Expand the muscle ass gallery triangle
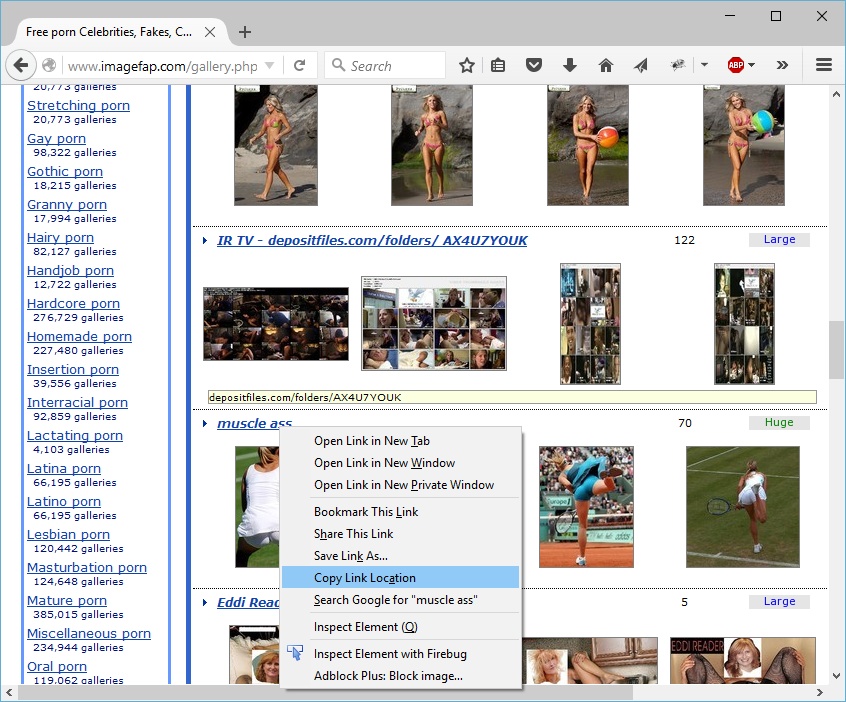 (204, 424)
